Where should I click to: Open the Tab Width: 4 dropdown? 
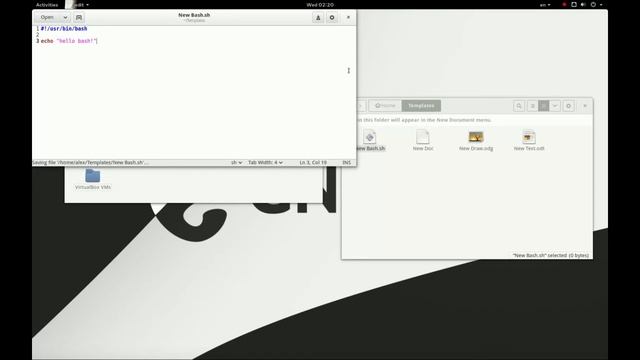(265, 162)
